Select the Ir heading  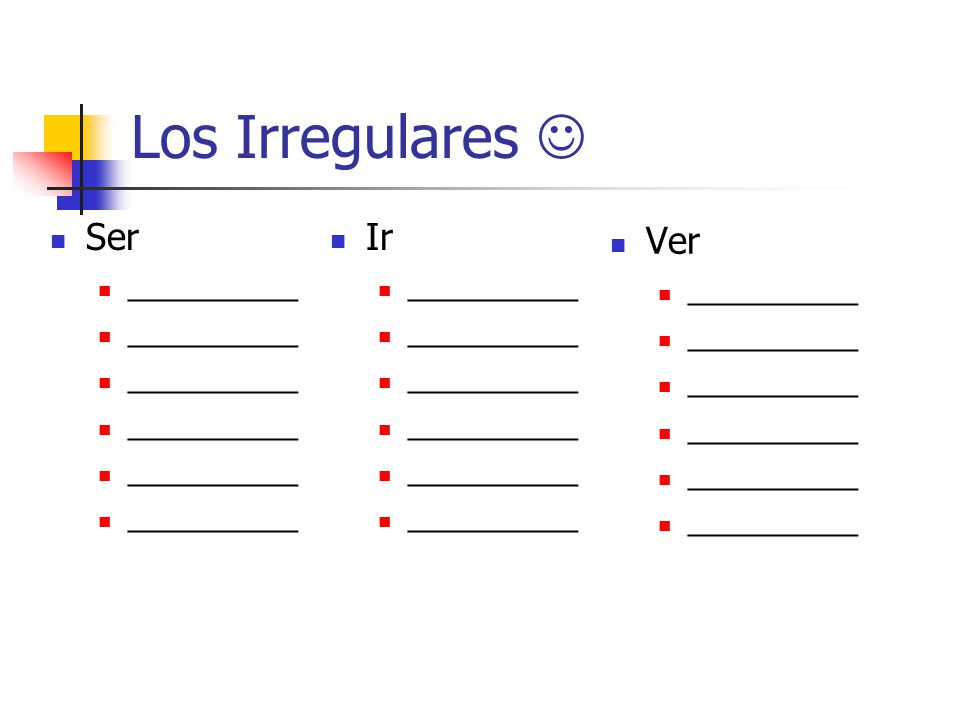[x=379, y=238]
